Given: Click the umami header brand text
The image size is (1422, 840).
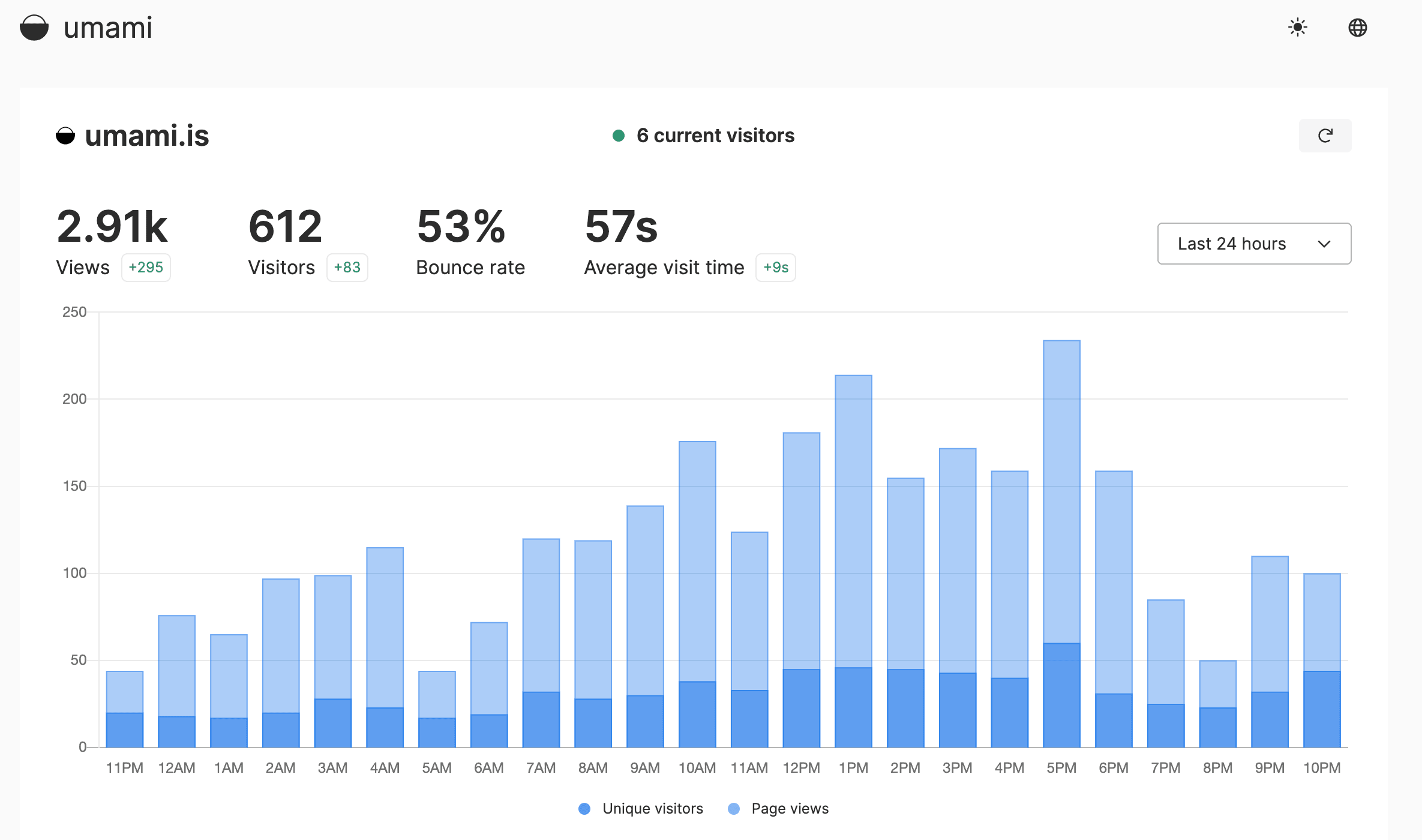Looking at the screenshot, I should (x=108, y=28).
